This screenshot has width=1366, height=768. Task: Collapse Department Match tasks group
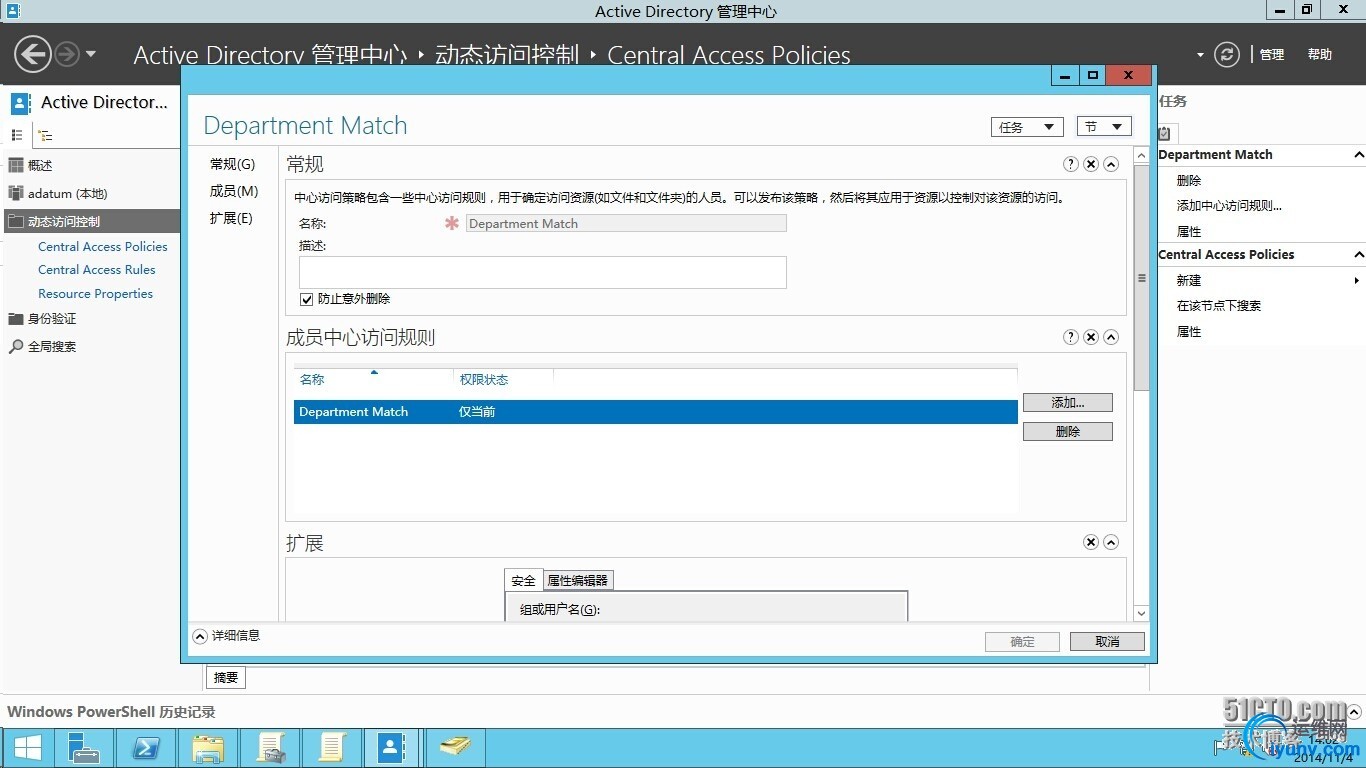1358,155
